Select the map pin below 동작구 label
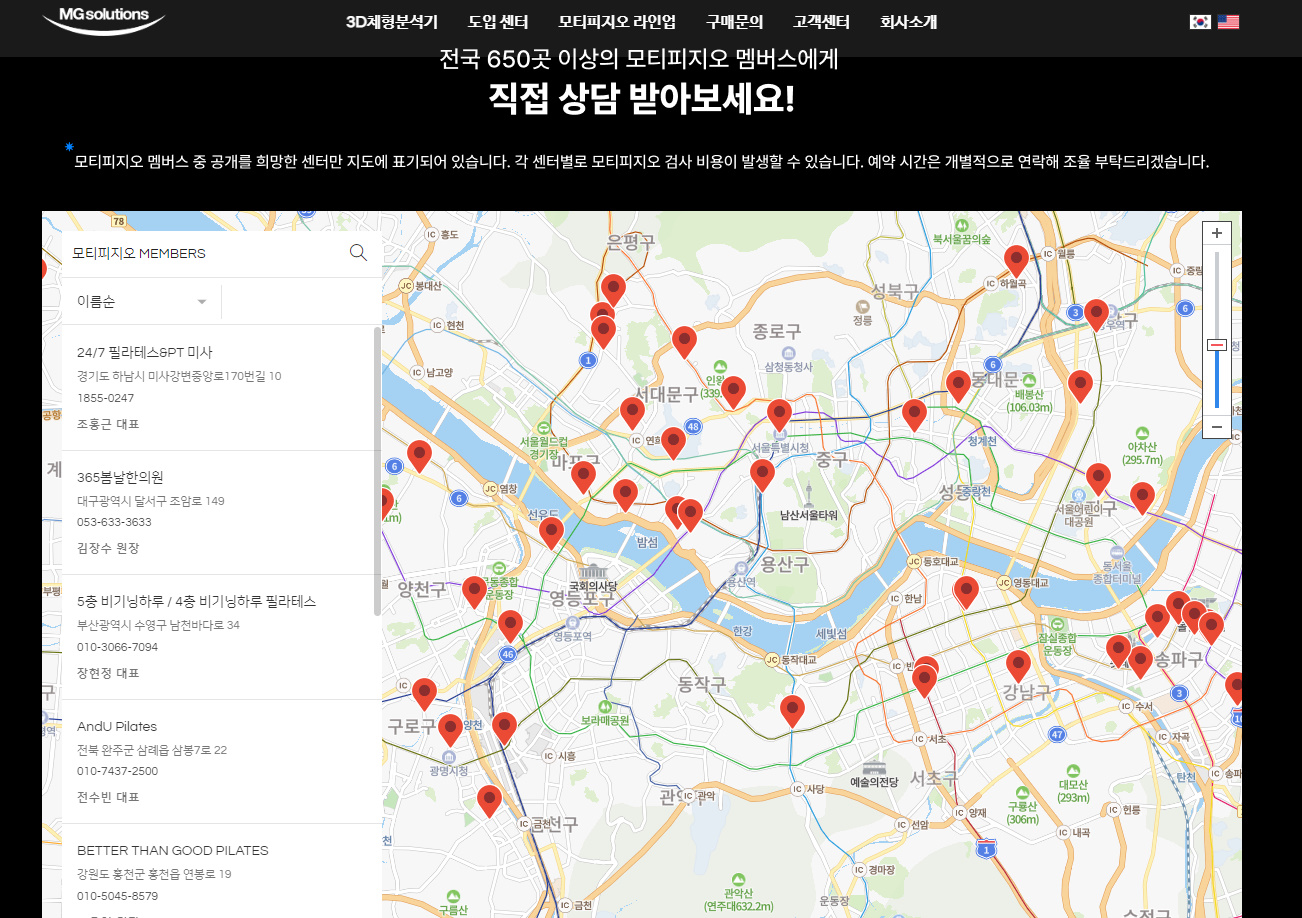 tap(792, 711)
